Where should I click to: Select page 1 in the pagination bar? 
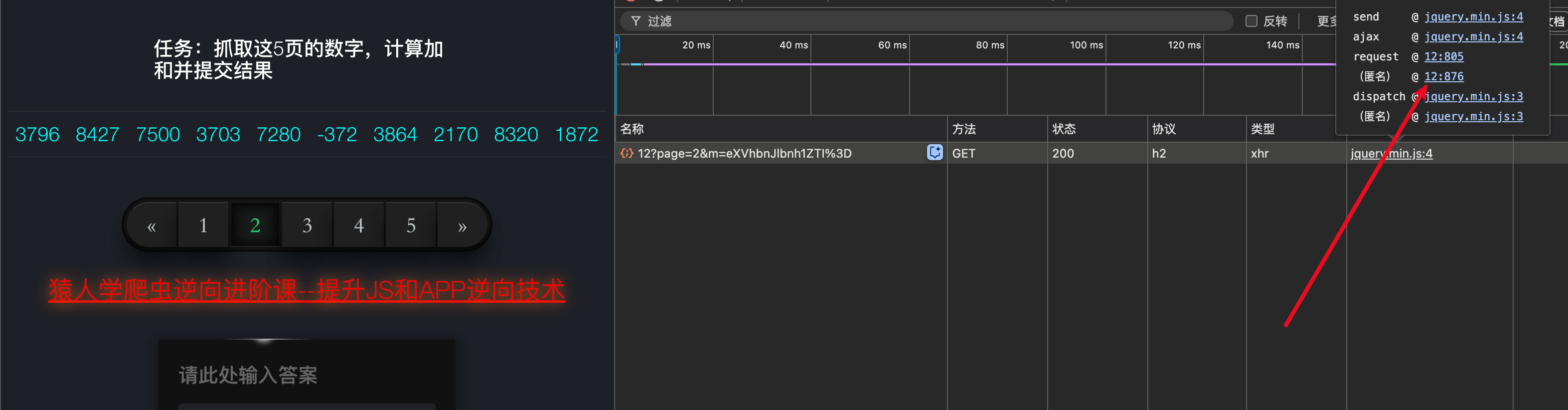click(x=203, y=226)
